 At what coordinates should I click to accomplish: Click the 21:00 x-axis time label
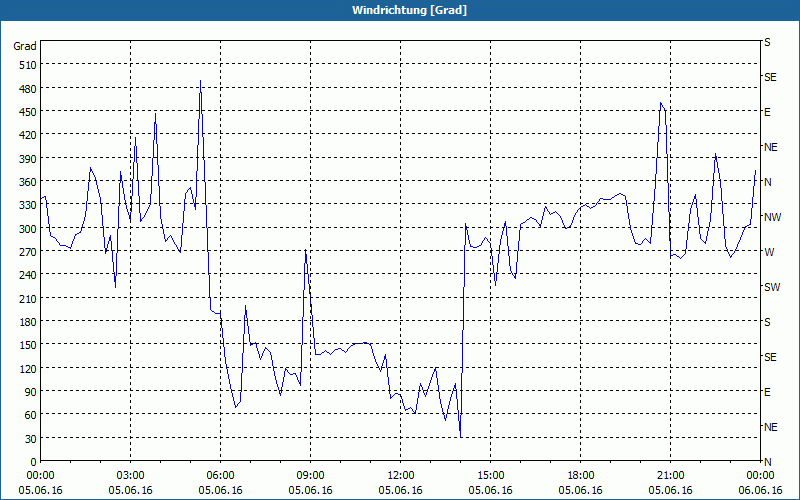(670, 476)
